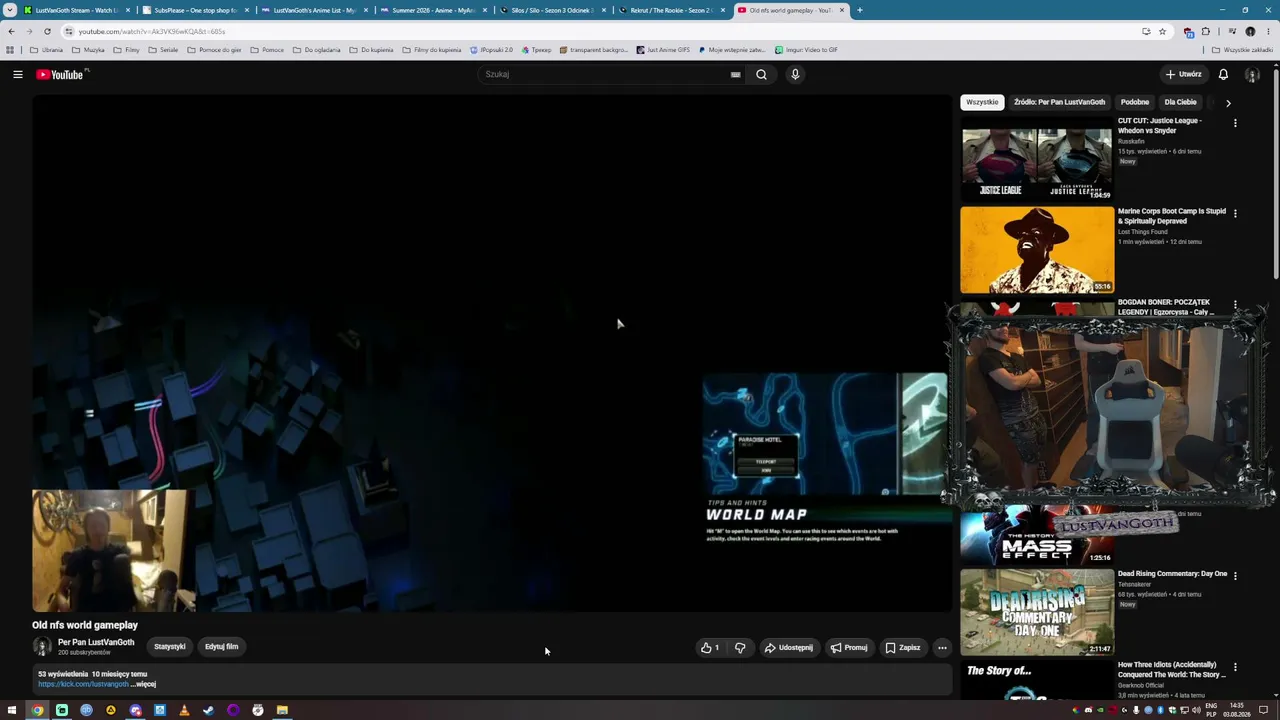1280x720 pixels.
Task: Open the Ubrania bookmarks folder
Action: 46,50
